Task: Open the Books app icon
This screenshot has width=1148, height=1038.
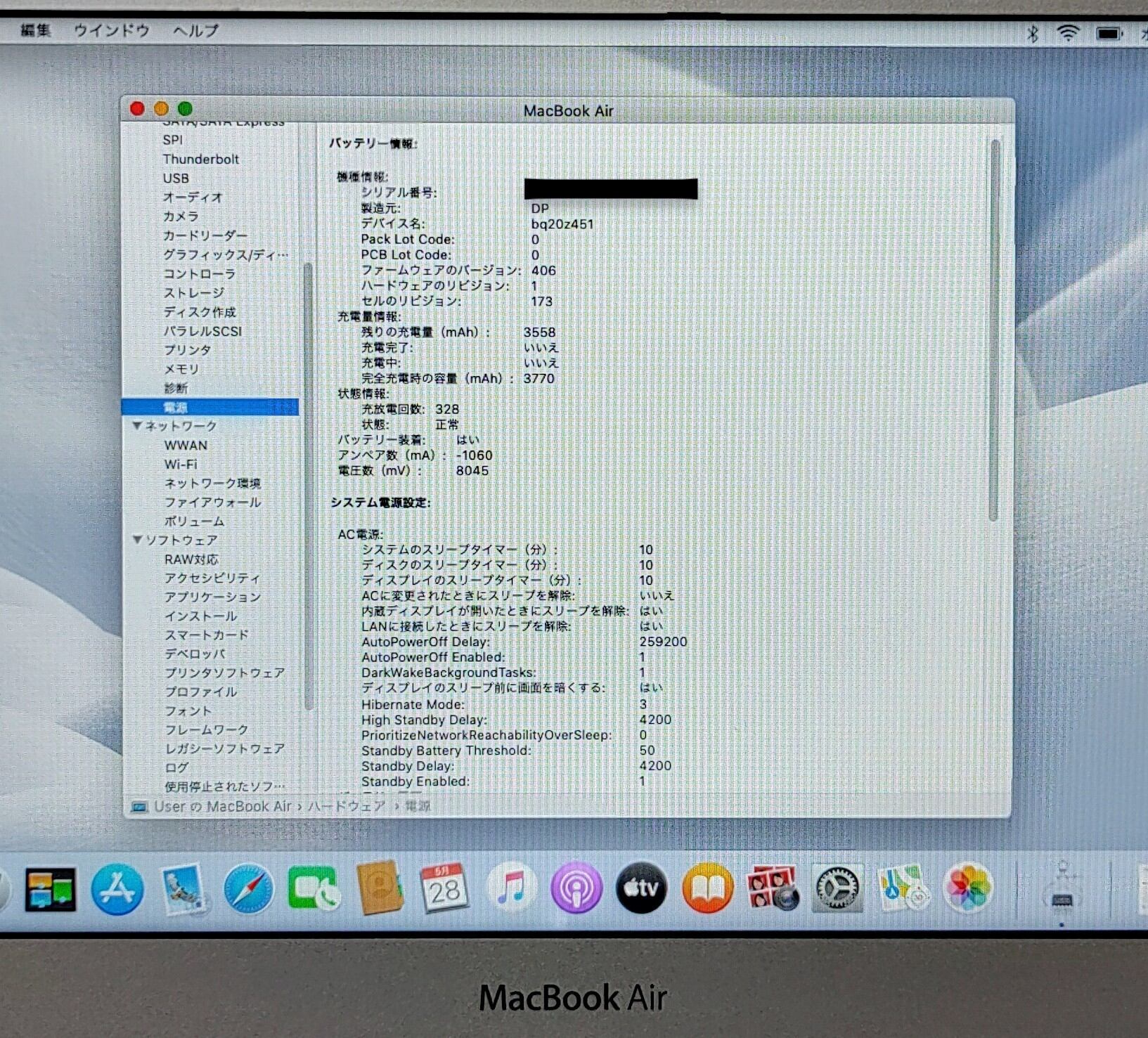Action: click(707, 888)
